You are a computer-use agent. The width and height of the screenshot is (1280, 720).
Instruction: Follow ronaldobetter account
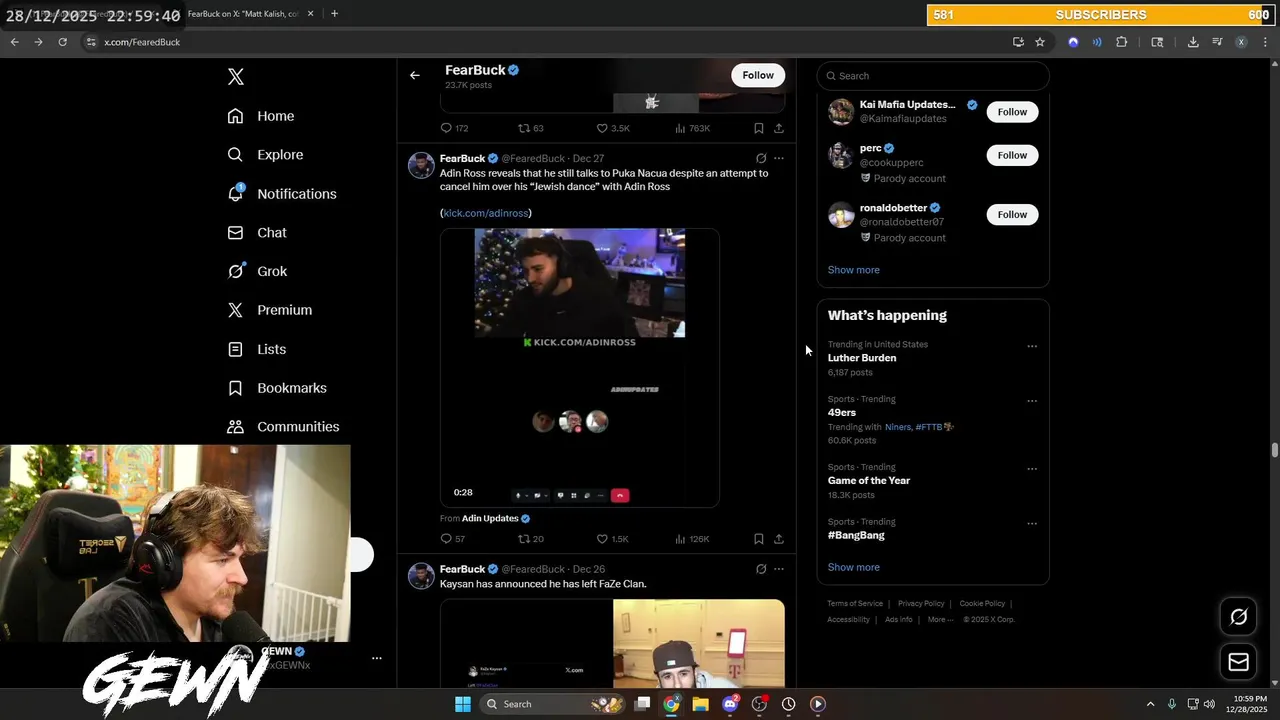pyautogui.click(x=1012, y=214)
